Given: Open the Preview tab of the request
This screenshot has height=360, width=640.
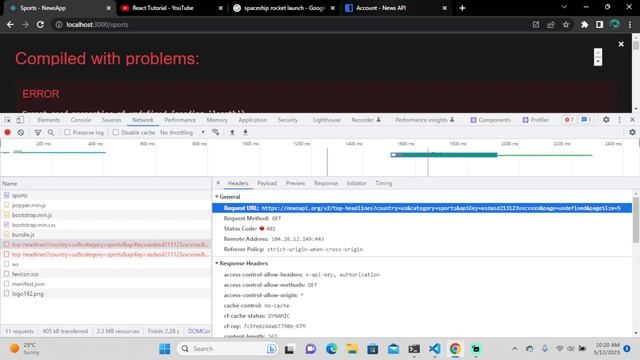Looking at the screenshot, I should (x=296, y=183).
